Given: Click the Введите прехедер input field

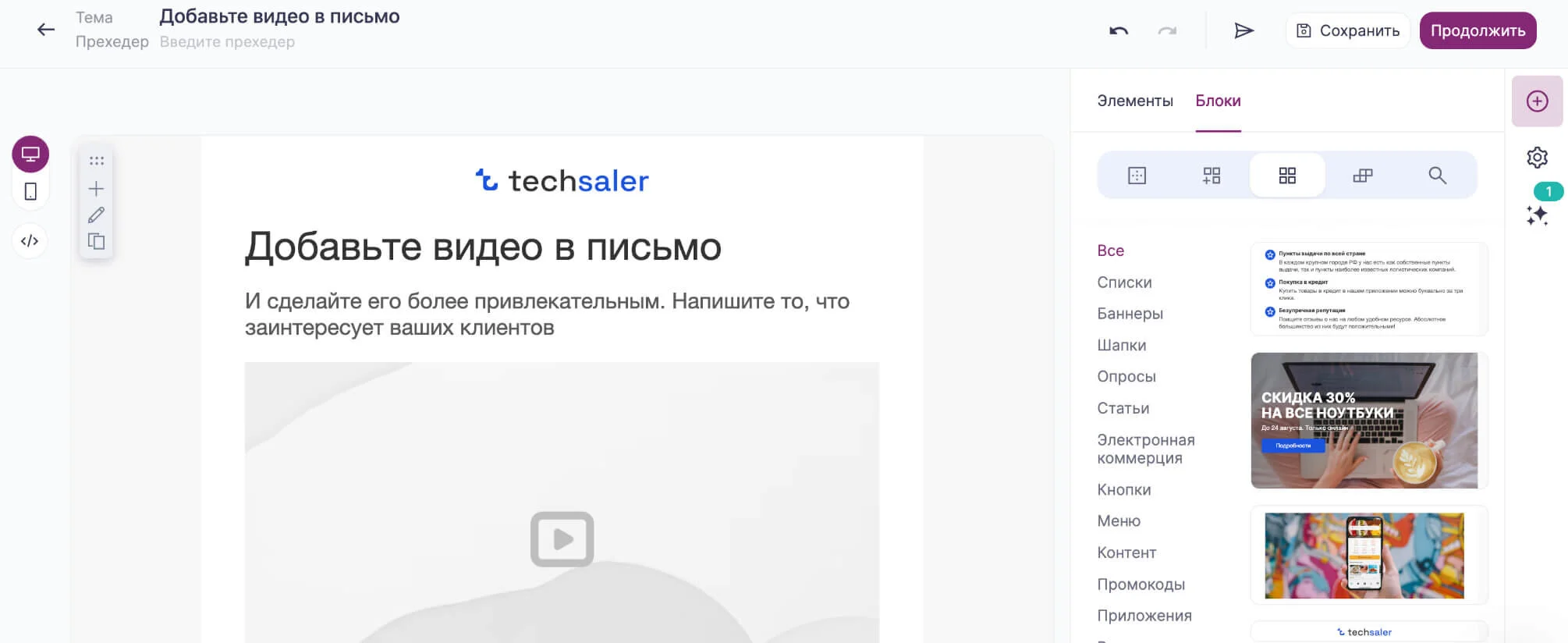Looking at the screenshot, I should click(x=227, y=41).
